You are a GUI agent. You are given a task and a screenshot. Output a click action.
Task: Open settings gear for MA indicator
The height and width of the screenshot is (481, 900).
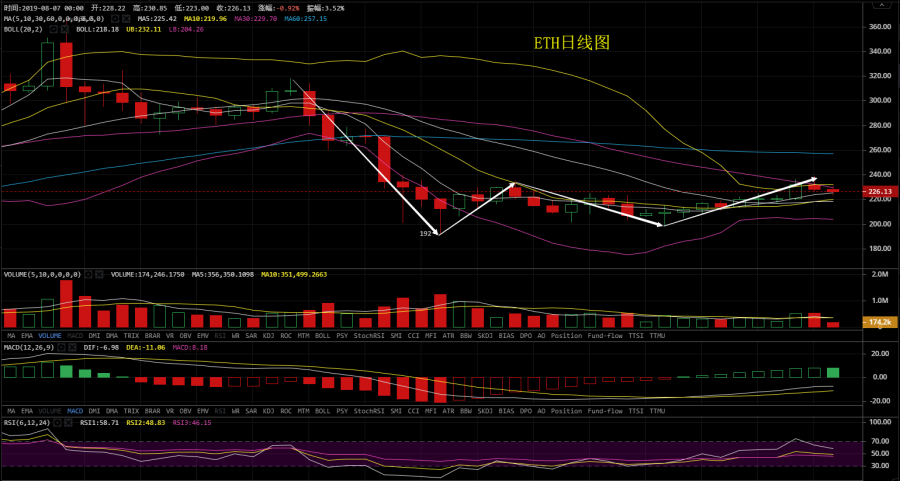point(115,18)
